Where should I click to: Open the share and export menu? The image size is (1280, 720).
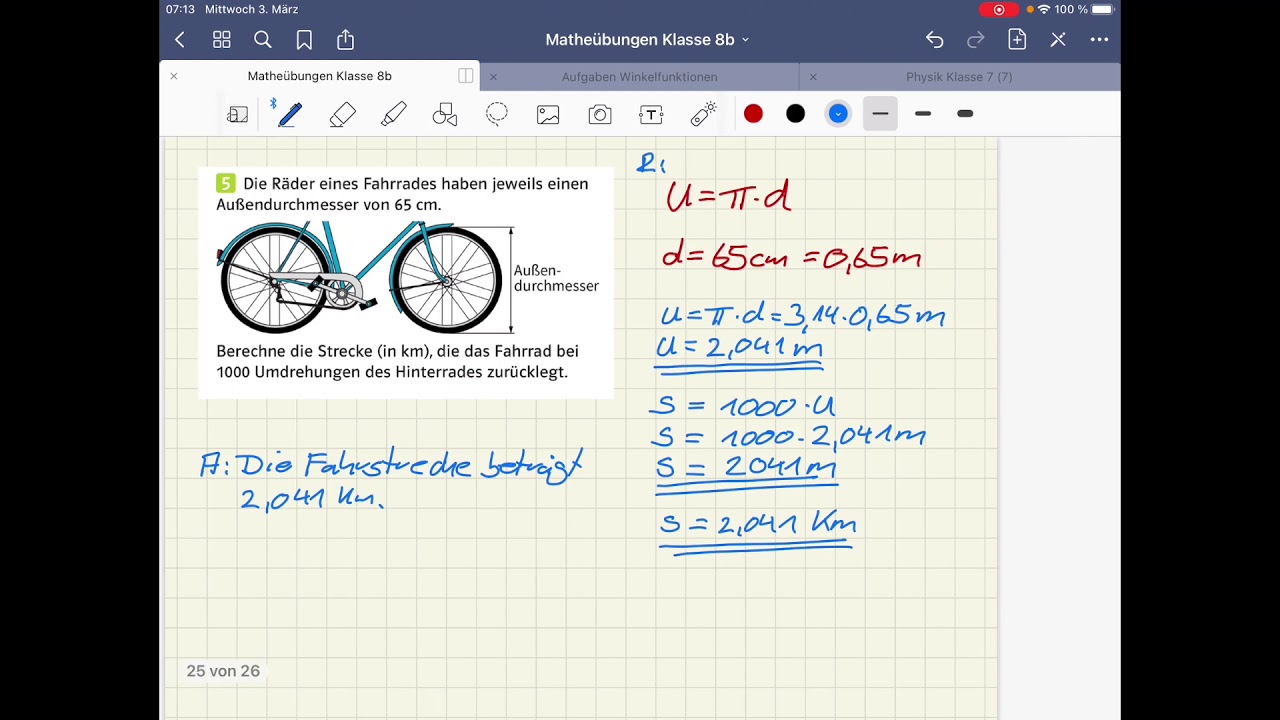tap(345, 39)
